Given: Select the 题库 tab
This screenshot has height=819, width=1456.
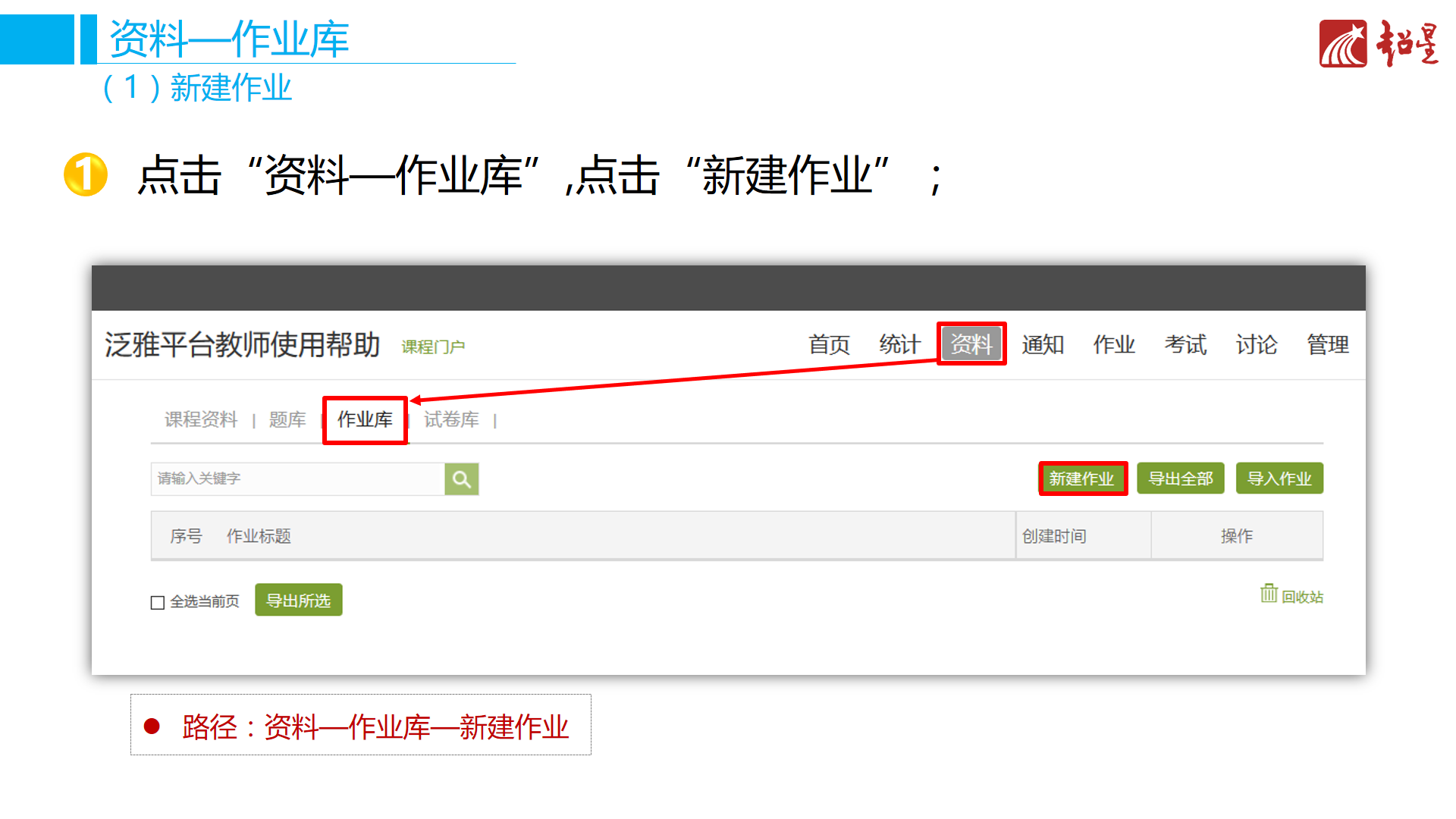Looking at the screenshot, I should [287, 420].
